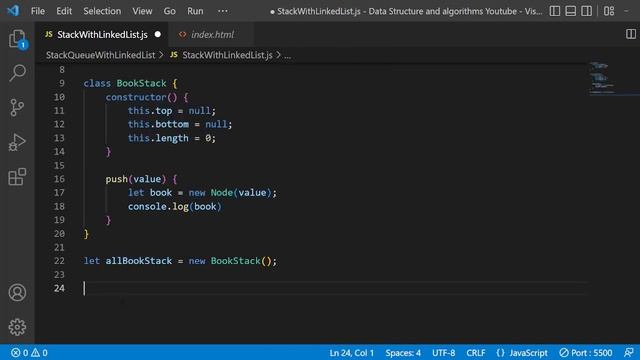Viewport: 640px width, 360px height.
Task: Click 'this.bottom = null;' on line 12
Action: (180, 124)
